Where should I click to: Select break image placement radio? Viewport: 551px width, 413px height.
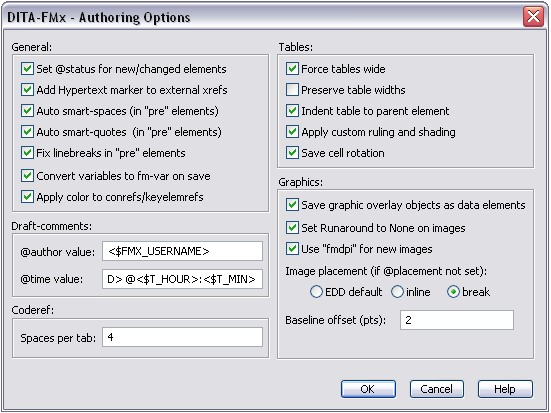tap(453, 292)
